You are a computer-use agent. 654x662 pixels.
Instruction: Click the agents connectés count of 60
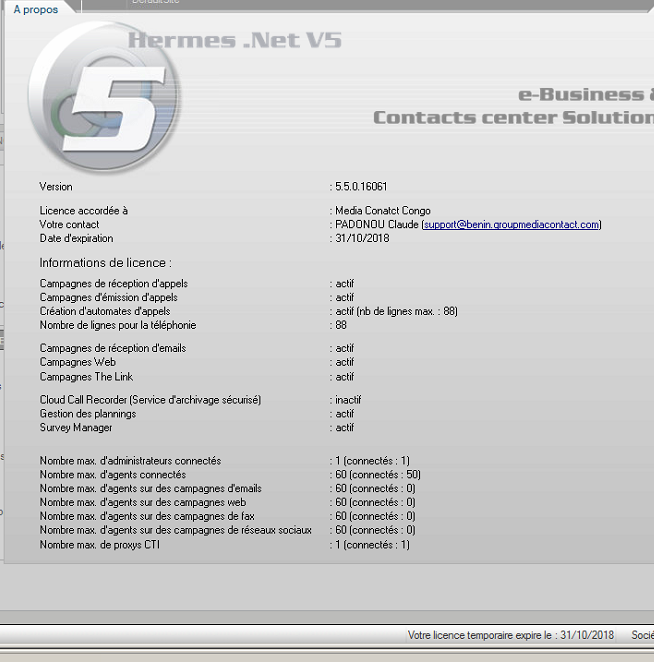point(341,475)
